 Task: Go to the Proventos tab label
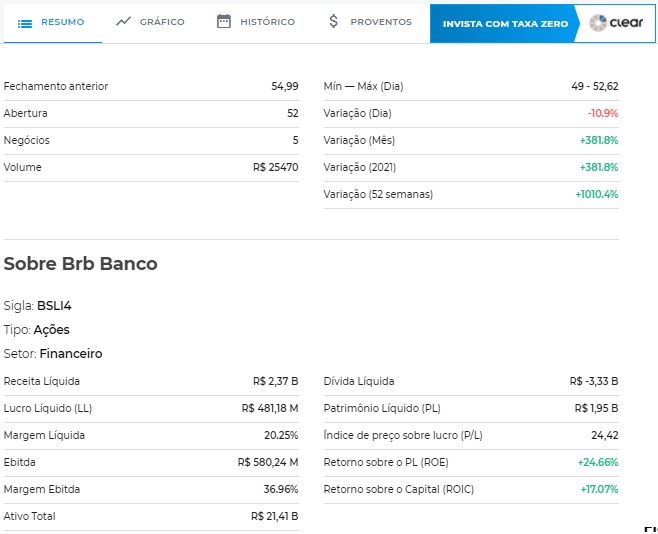[x=380, y=22]
